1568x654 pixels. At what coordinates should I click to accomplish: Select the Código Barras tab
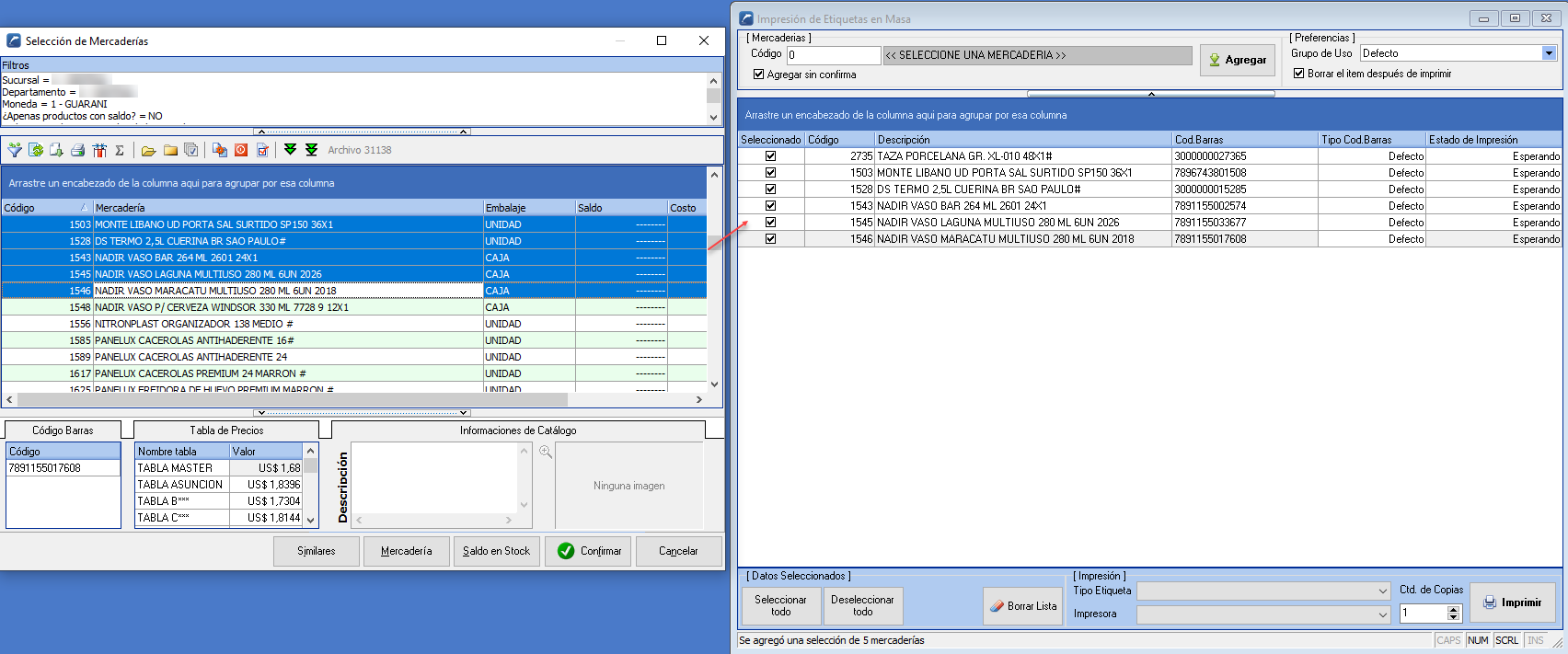click(63, 430)
